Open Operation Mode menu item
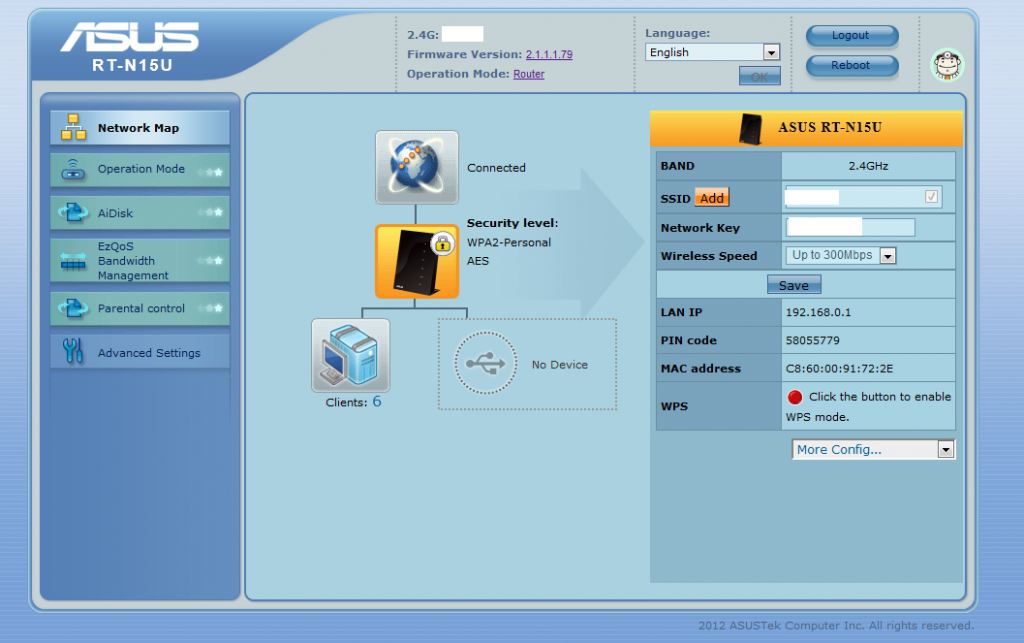 [x=139, y=170]
